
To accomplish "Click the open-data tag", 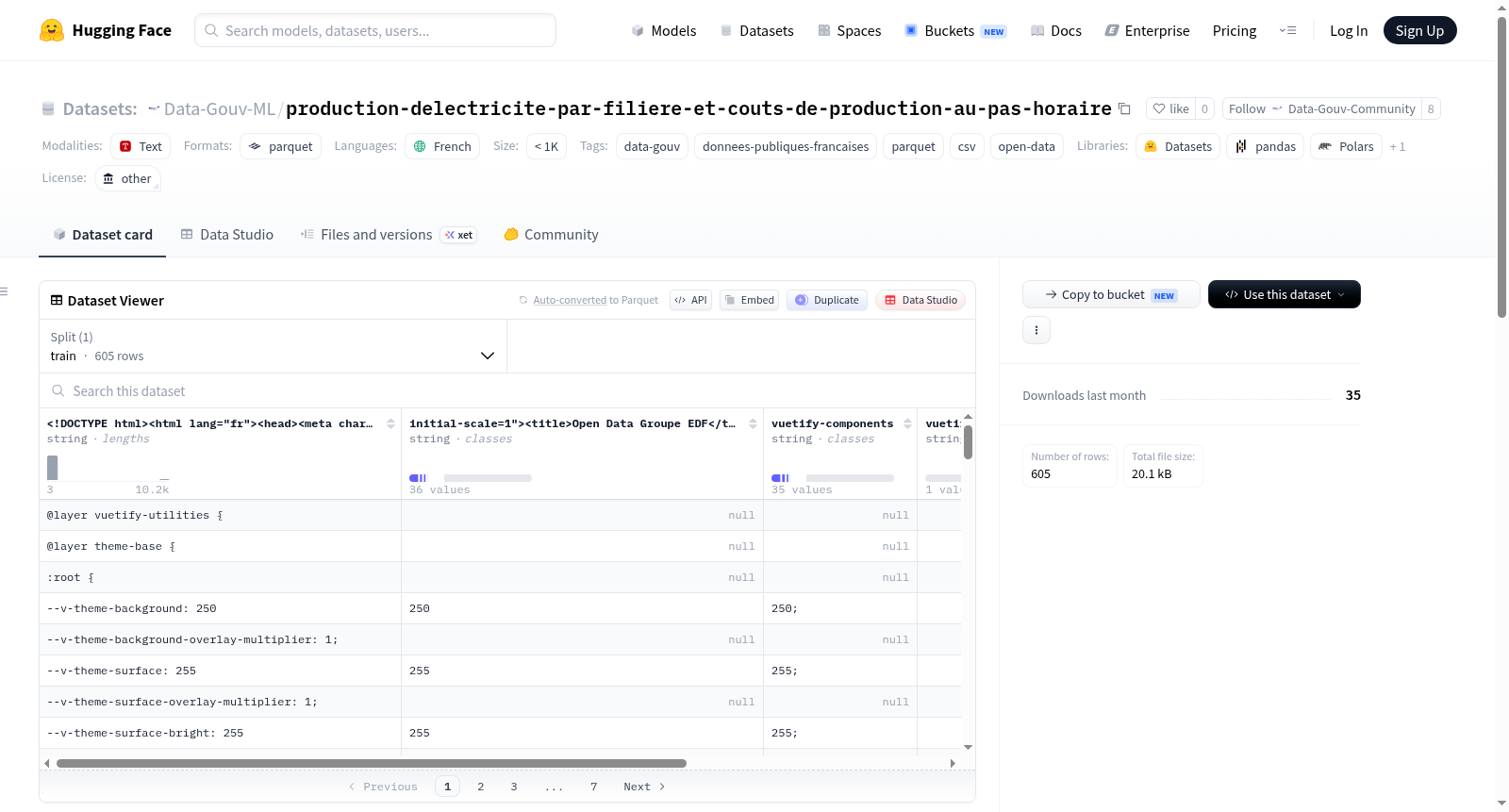I will pos(1026,146).
